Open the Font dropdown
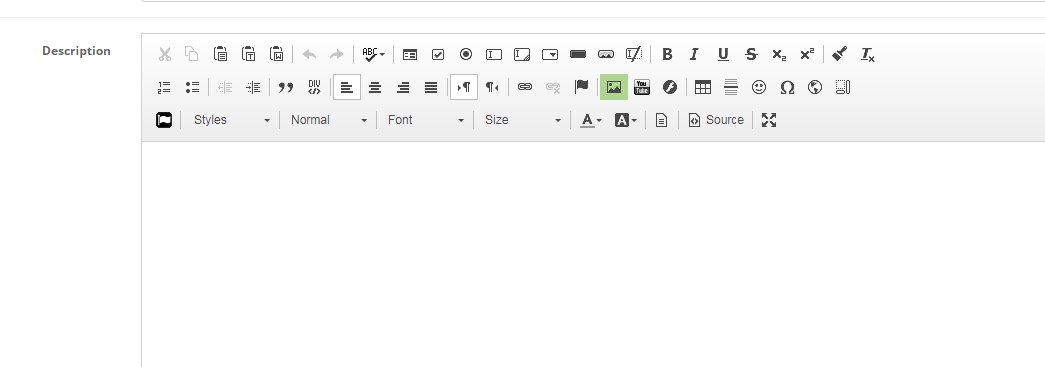This screenshot has width=1045, height=367. (x=426, y=120)
